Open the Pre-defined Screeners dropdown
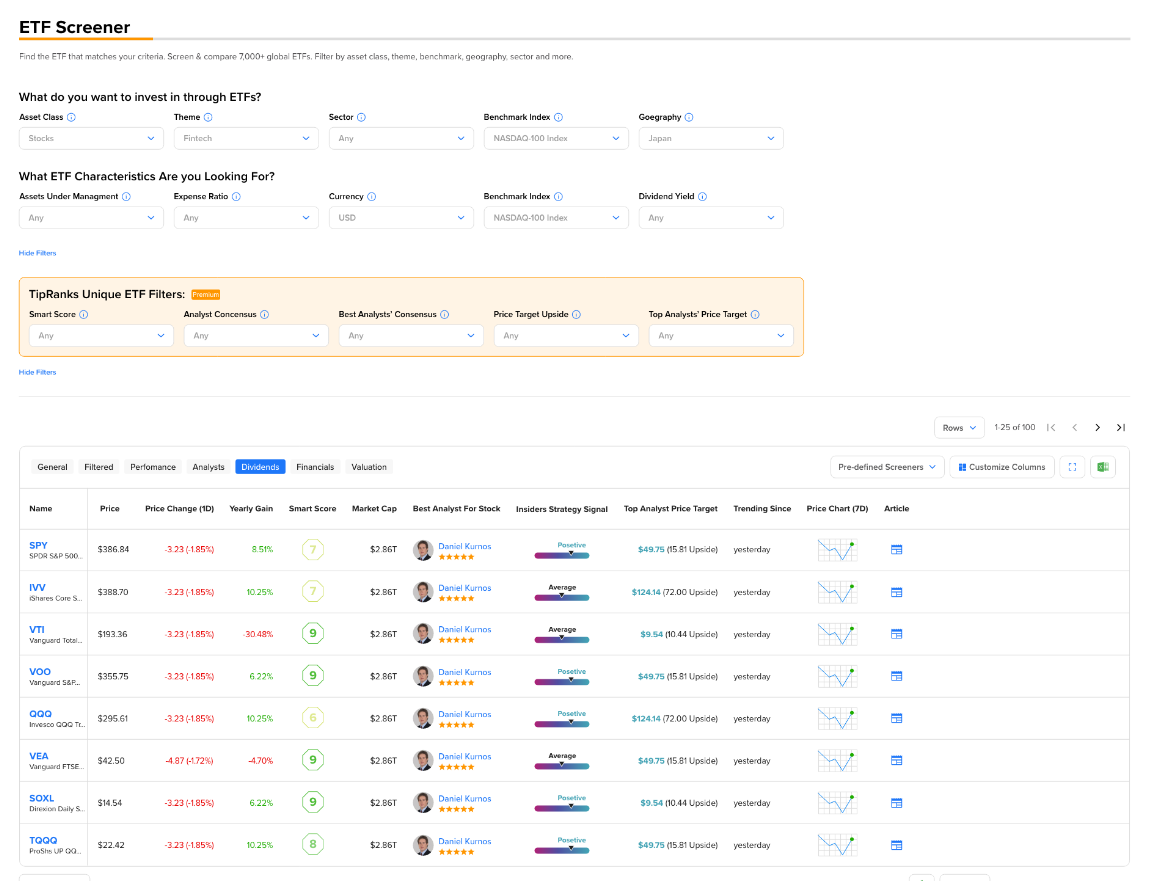1149x881 pixels. (x=887, y=467)
